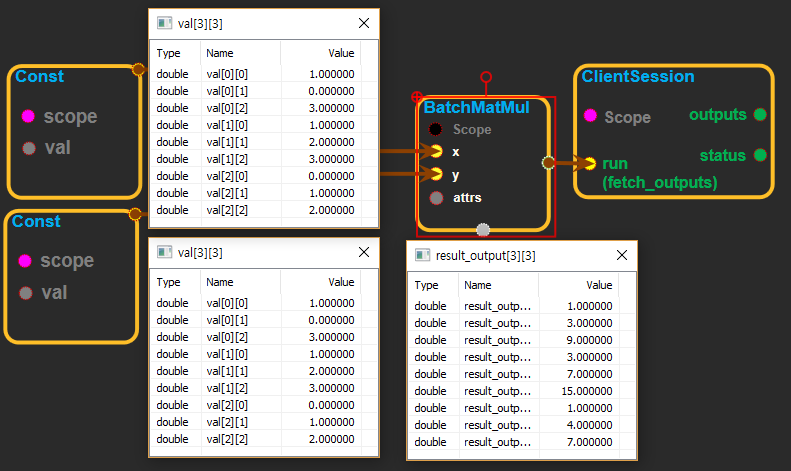Click the run input pin on ClientSession
The width and height of the screenshot is (791, 471).
591,163
